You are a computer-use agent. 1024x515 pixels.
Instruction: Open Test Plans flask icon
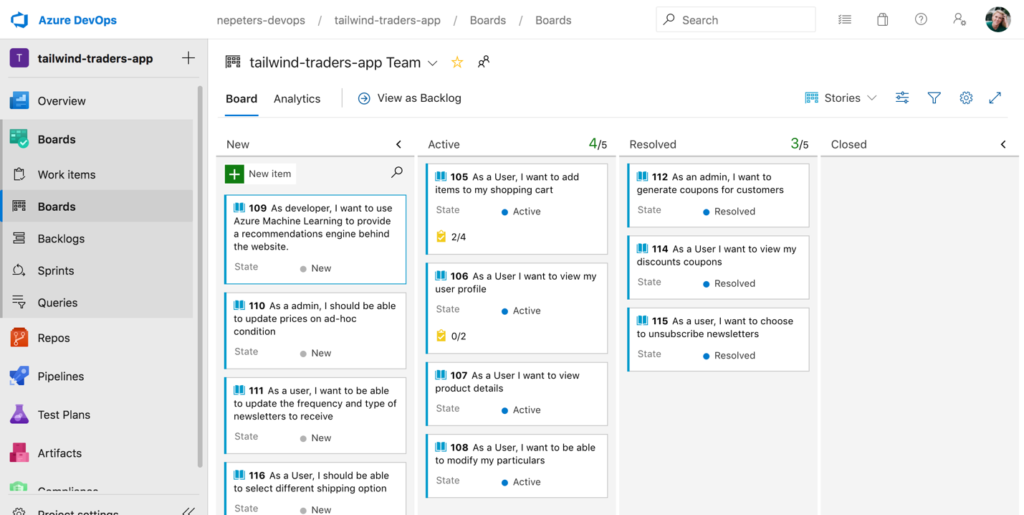click(19, 414)
